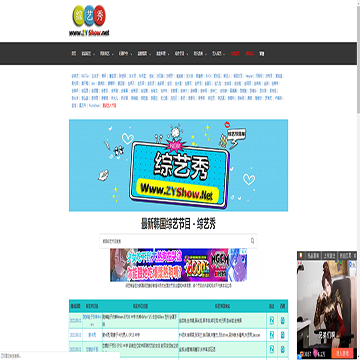
Task: Click the magnifier icon in search box
Action: [252, 240]
